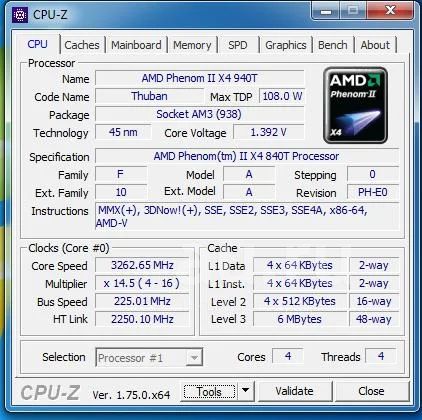This screenshot has width=422, height=420.
Task: Minimize the CPU-Z window
Action: pos(326,11)
